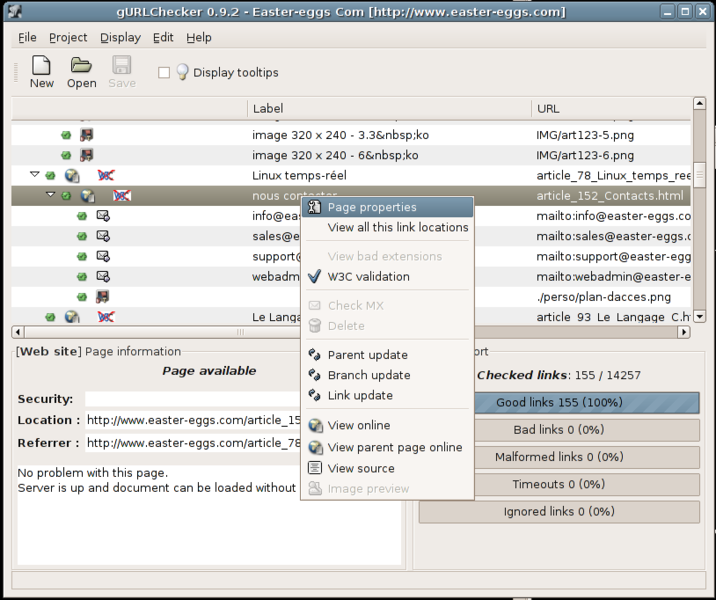This screenshot has width=716, height=600.
Task: Click the globe page icon on Linux temps-réel row
Action: click(x=72, y=175)
